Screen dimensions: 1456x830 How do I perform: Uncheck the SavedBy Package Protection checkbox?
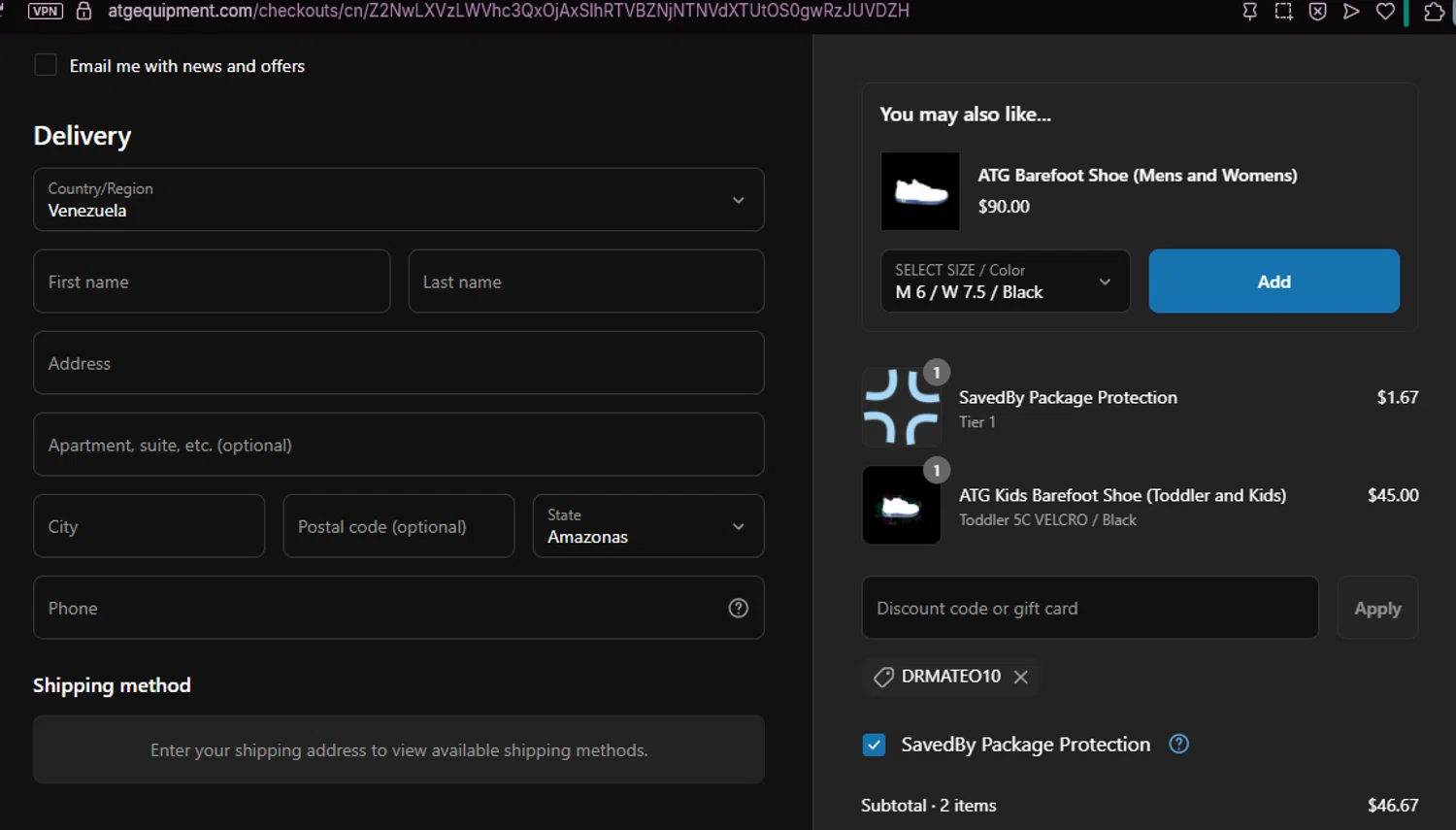[874, 745]
